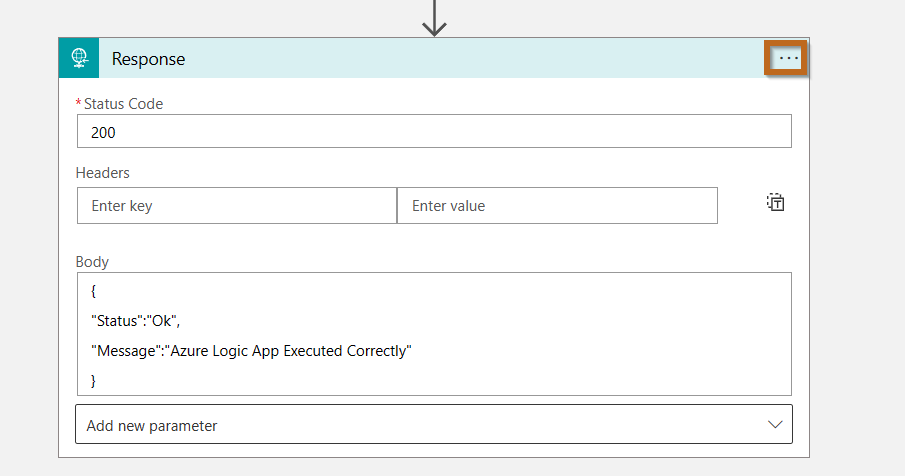Open the Add new parameter dropdown
Viewport: 905px width, 476px height.
[434, 424]
